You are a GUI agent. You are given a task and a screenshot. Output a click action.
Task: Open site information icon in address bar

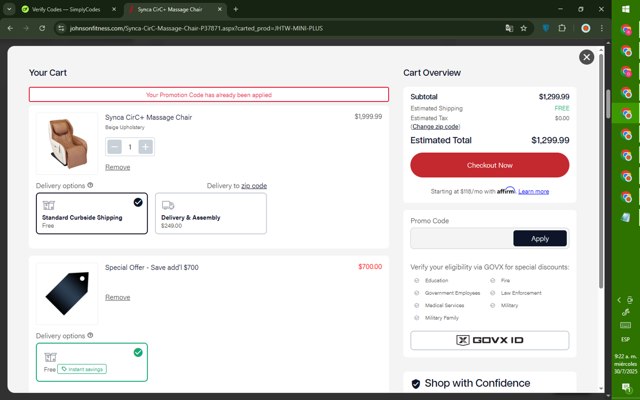61,28
